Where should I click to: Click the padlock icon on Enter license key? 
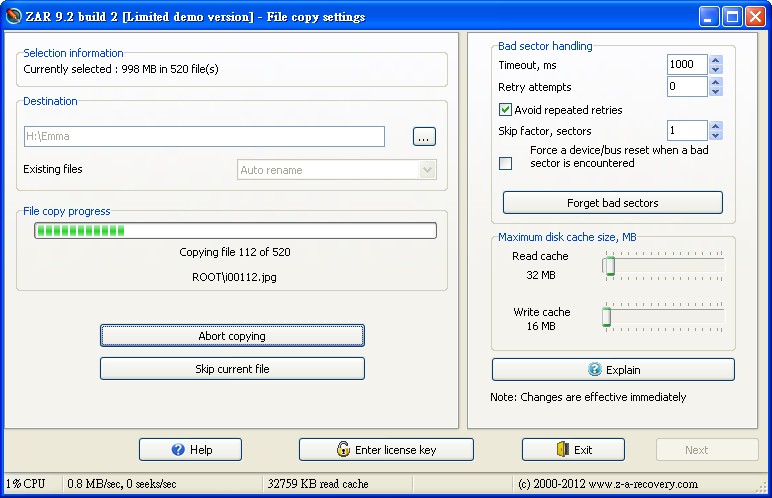point(343,449)
